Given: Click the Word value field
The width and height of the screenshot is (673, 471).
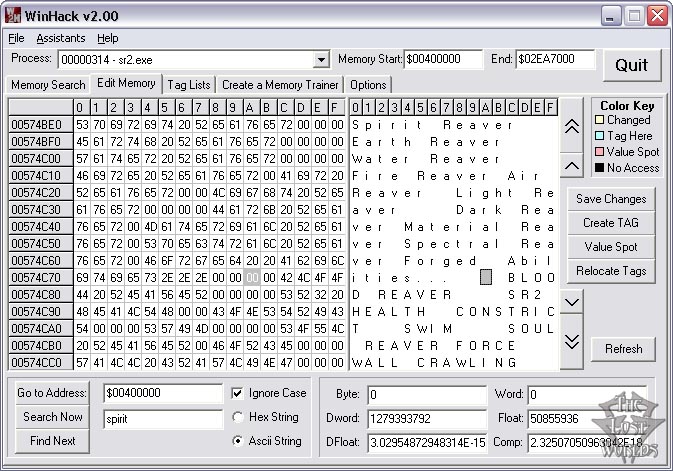Looking at the screenshot, I should (x=586, y=395).
